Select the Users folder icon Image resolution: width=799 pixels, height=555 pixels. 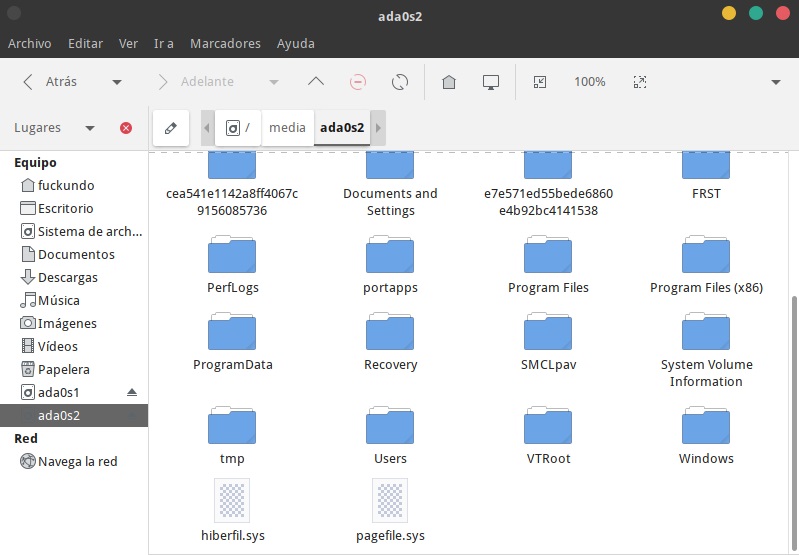click(x=390, y=426)
